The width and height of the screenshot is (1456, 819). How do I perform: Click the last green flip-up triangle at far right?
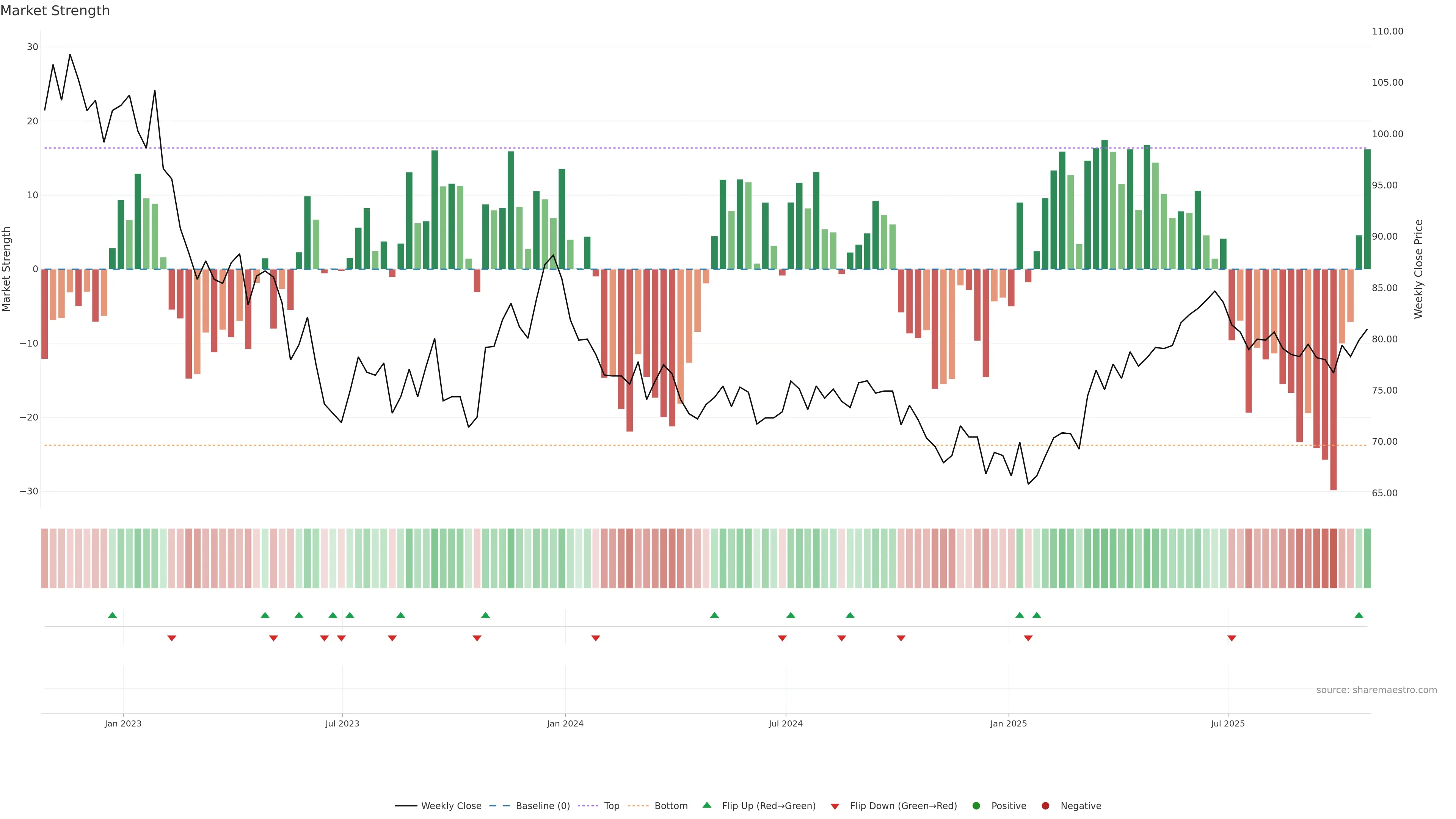[x=1359, y=615]
